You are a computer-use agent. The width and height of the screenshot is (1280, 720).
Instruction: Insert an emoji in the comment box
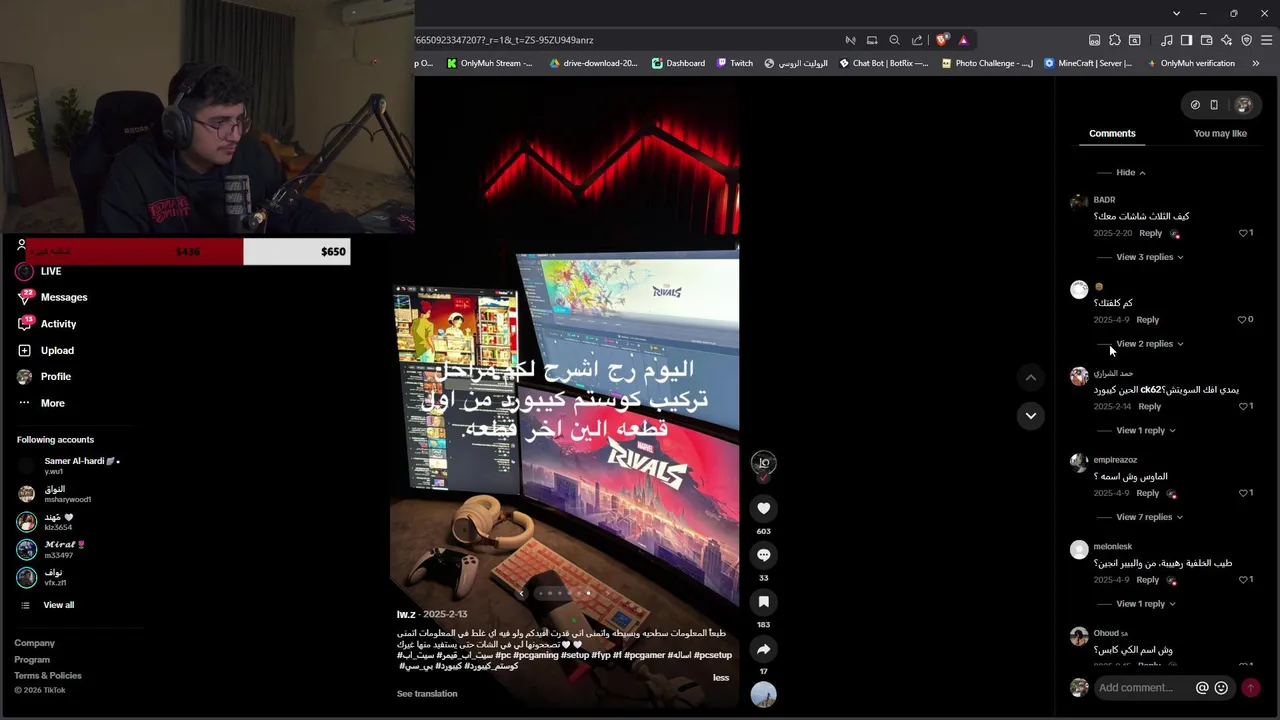coord(1221,688)
